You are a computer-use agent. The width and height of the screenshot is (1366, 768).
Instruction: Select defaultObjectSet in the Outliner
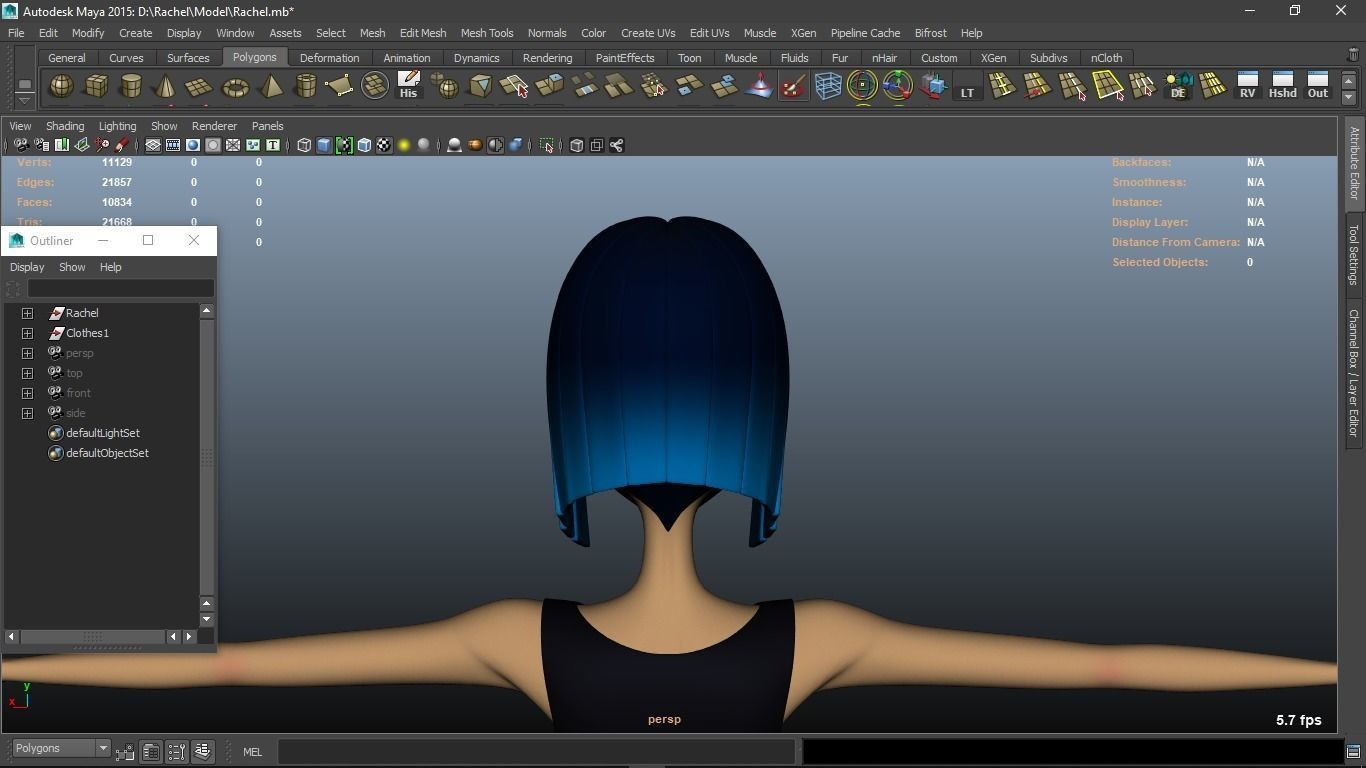coord(107,453)
